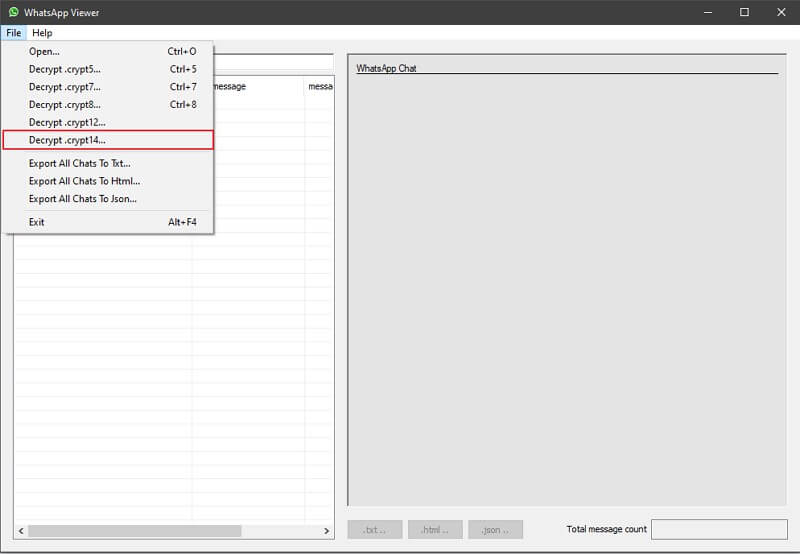The width and height of the screenshot is (800, 554).
Task: Maximize the WhatsApp Viewer window
Action: tap(744, 12)
